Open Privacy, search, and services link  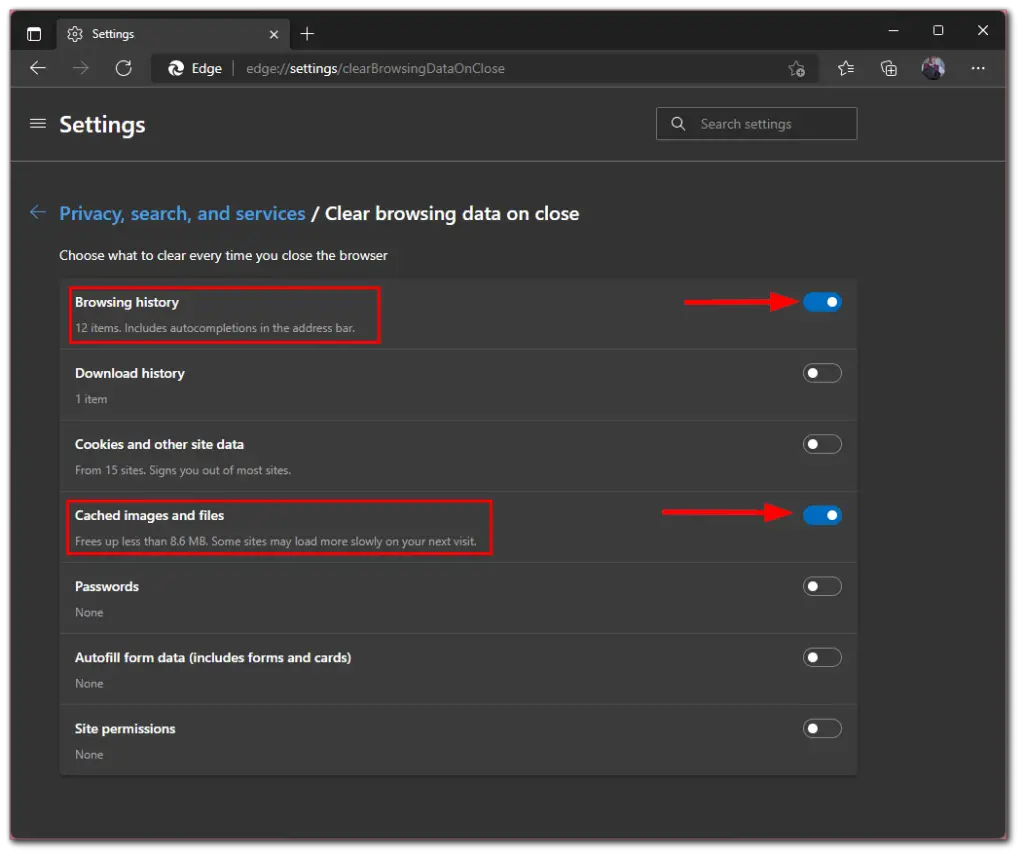point(182,213)
